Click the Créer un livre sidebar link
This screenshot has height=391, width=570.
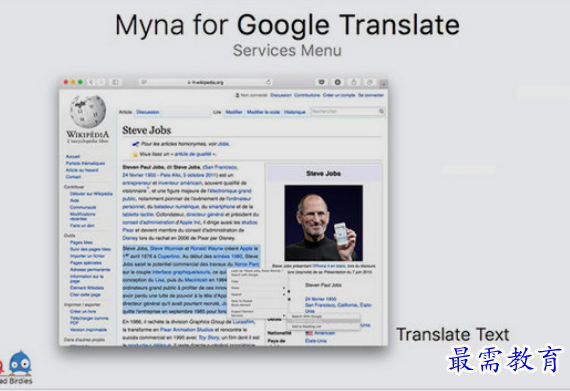click(x=83, y=311)
